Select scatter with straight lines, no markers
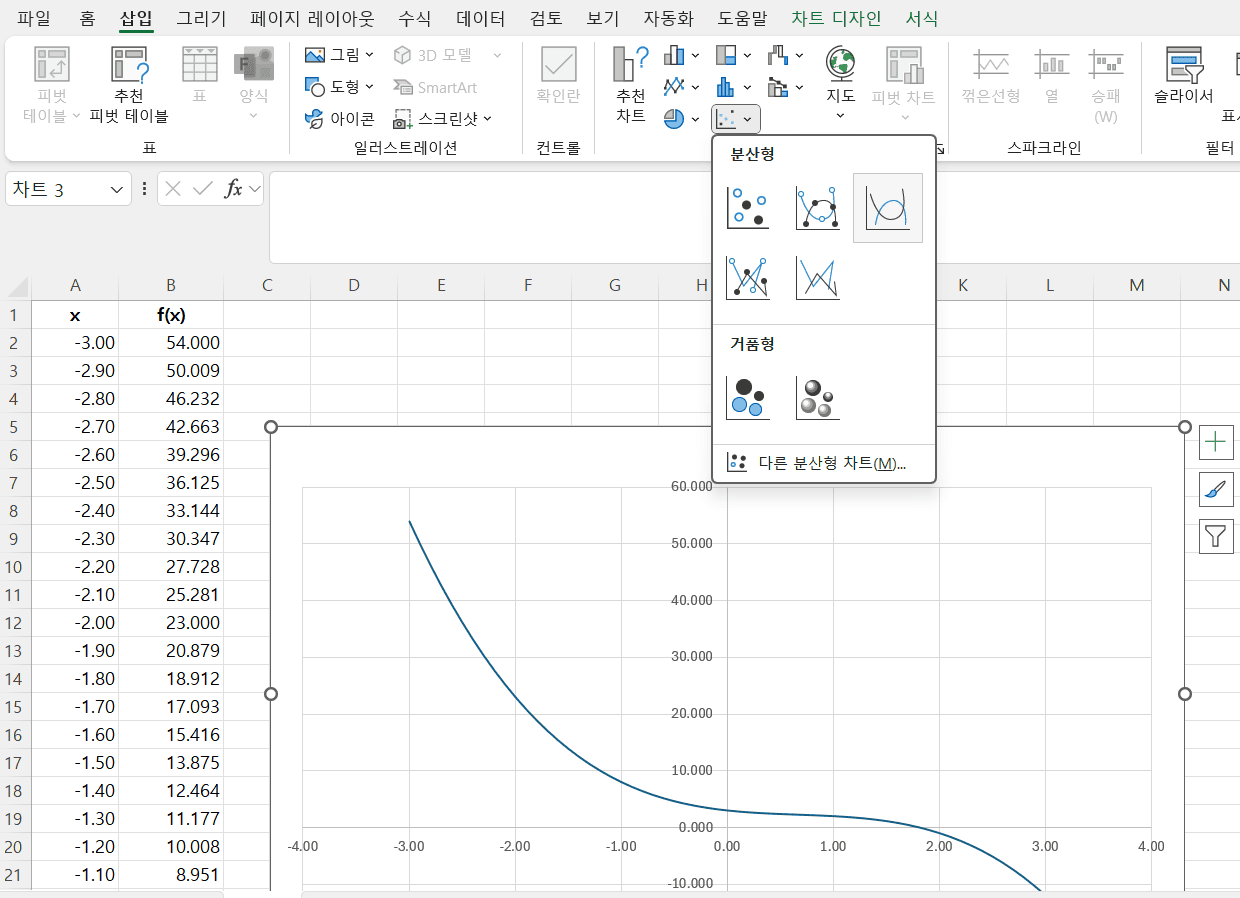The width and height of the screenshot is (1240, 898). 817,278
